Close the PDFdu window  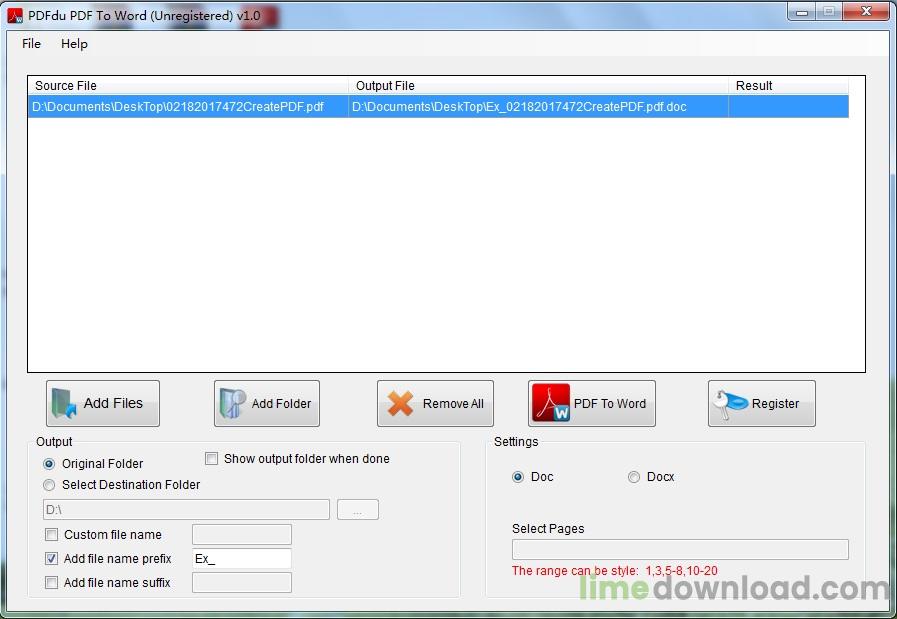pos(866,11)
